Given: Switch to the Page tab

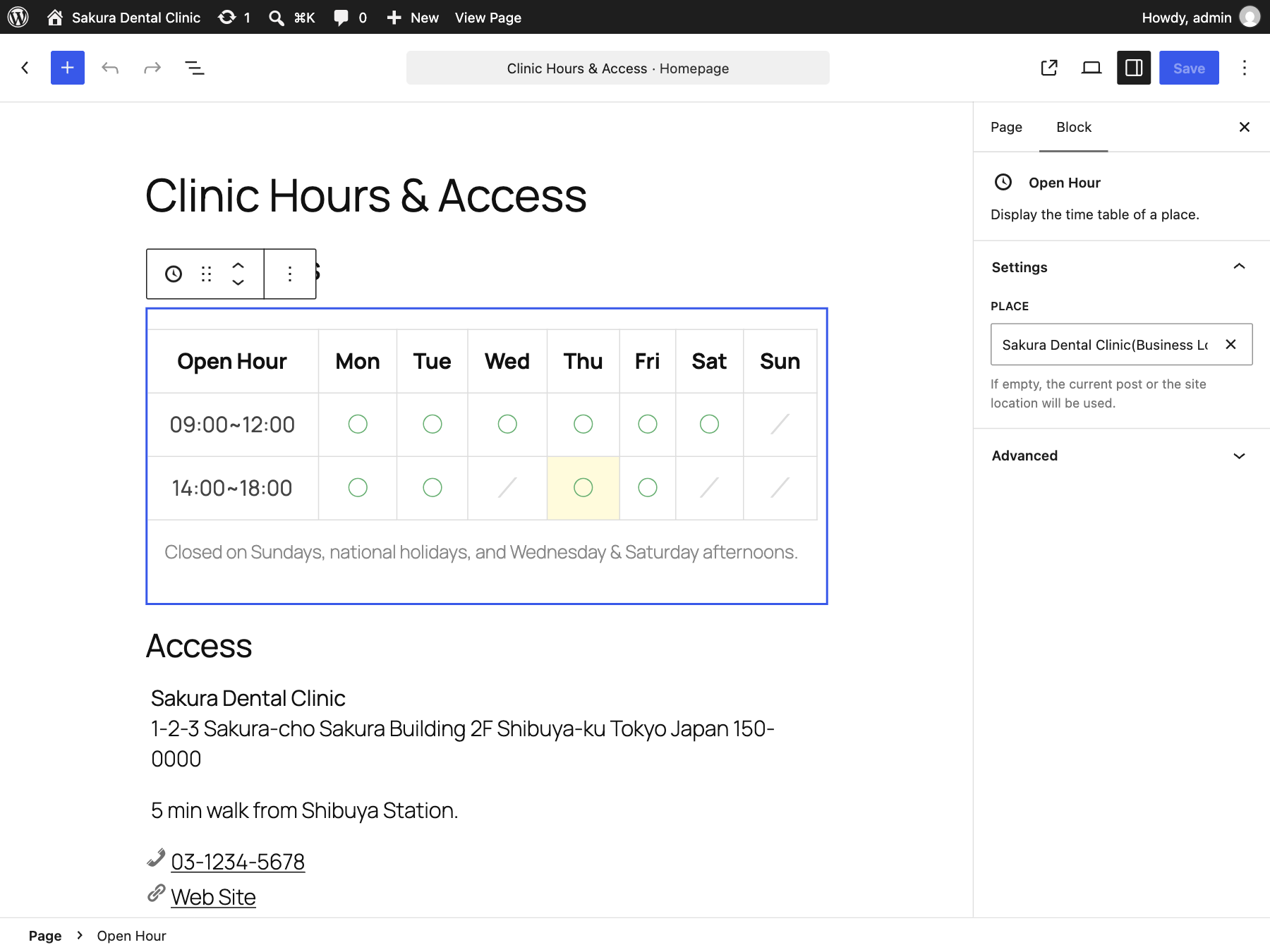Looking at the screenshot, I should [x=1006, y=127].
